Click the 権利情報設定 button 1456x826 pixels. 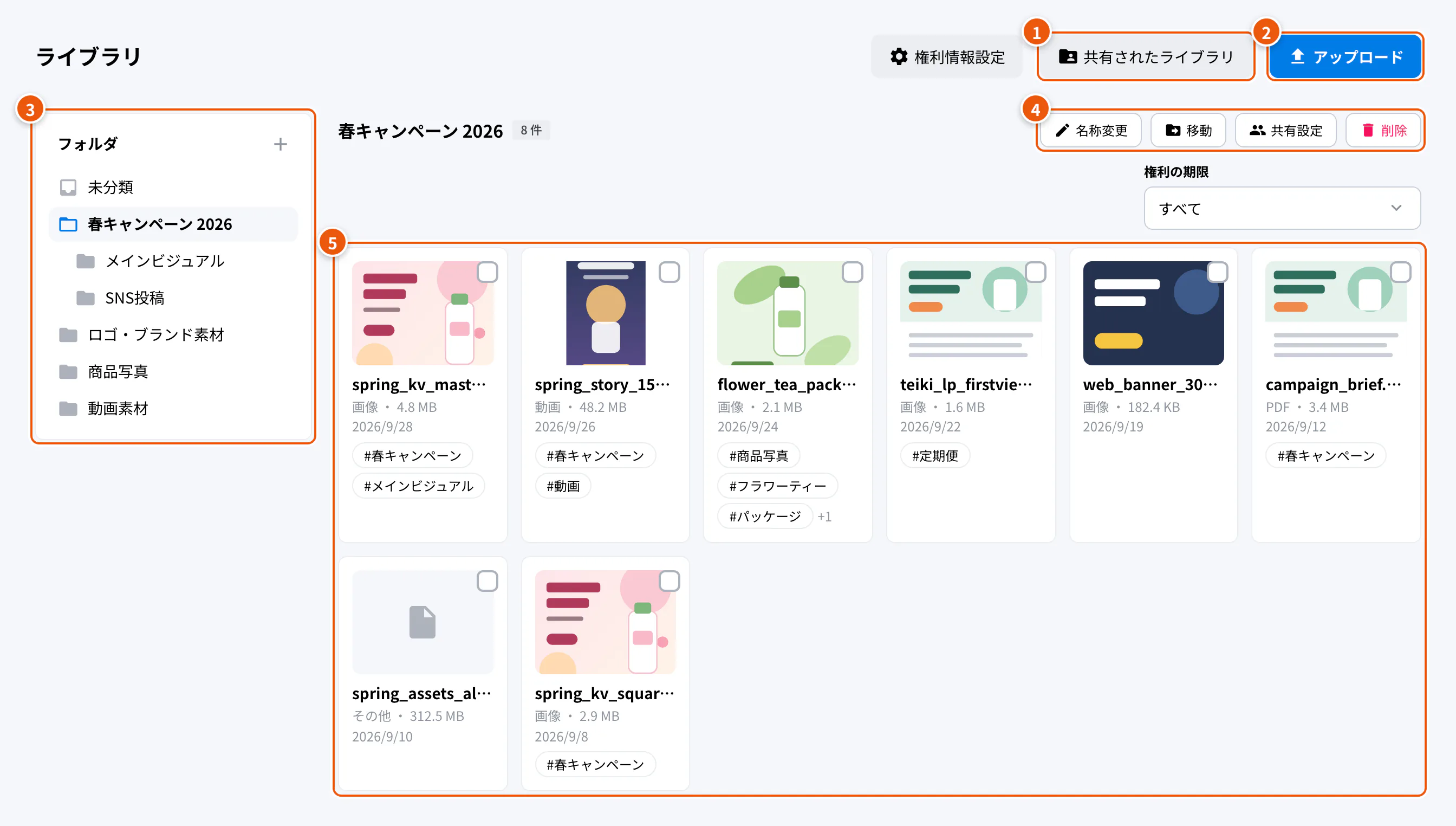click(947, 57)
